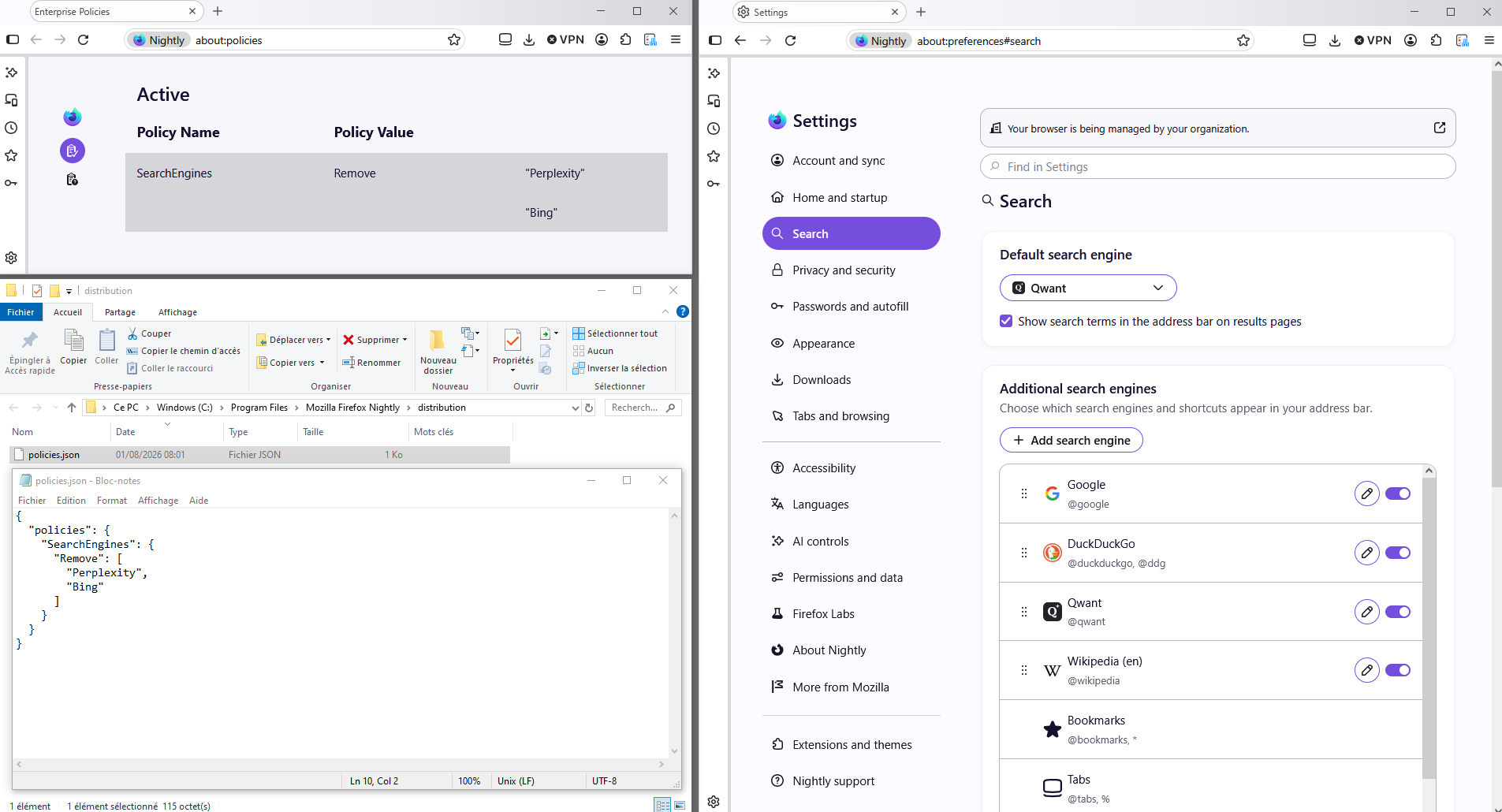Open passwords key icon in the policies window sidebar
1502x812 pixels.
(x=11, y=183)
